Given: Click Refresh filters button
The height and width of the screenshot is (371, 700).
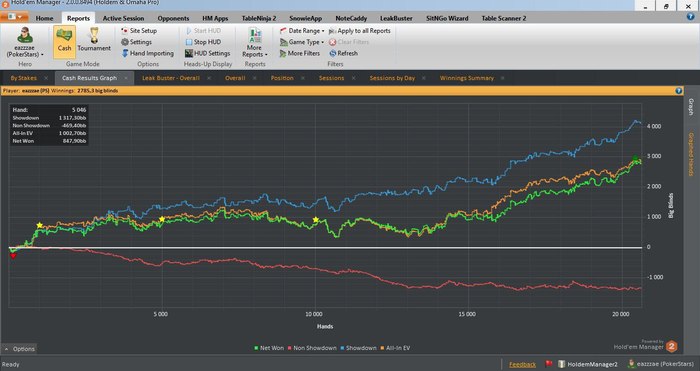Looking at the screenshot, I should point(343,53).
